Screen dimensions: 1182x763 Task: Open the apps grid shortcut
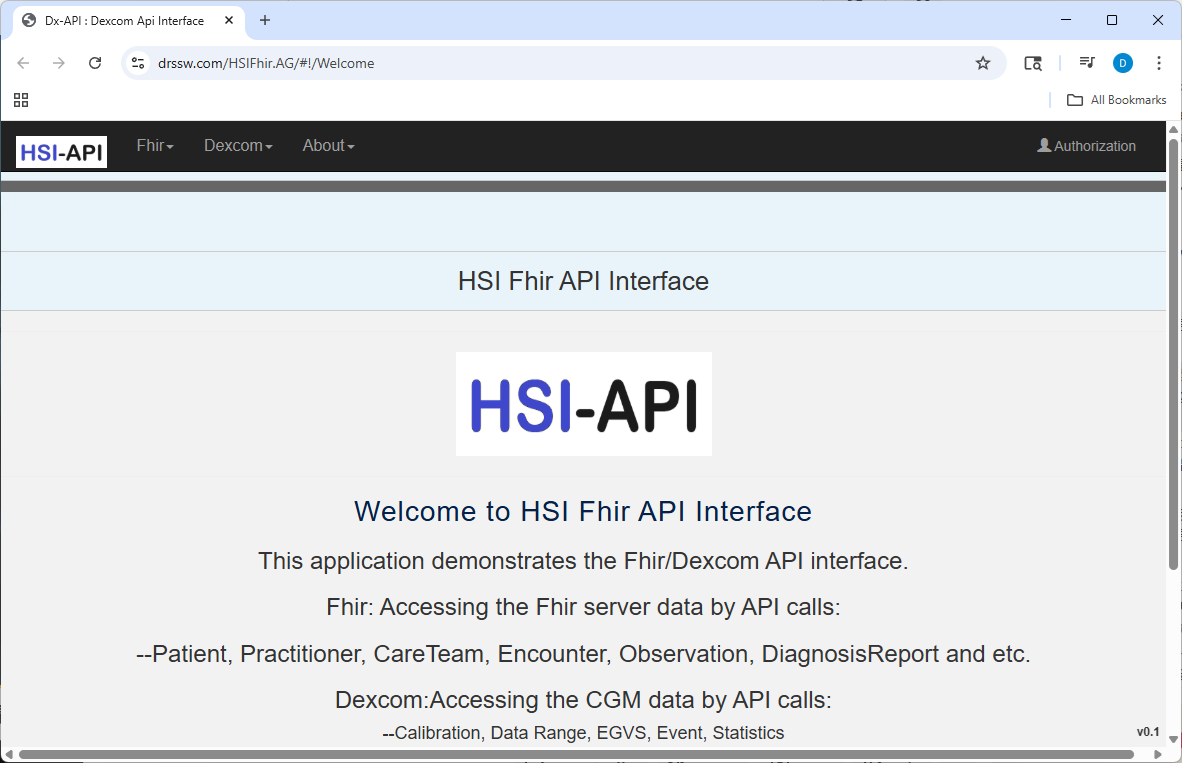click(x=21, y=100)
